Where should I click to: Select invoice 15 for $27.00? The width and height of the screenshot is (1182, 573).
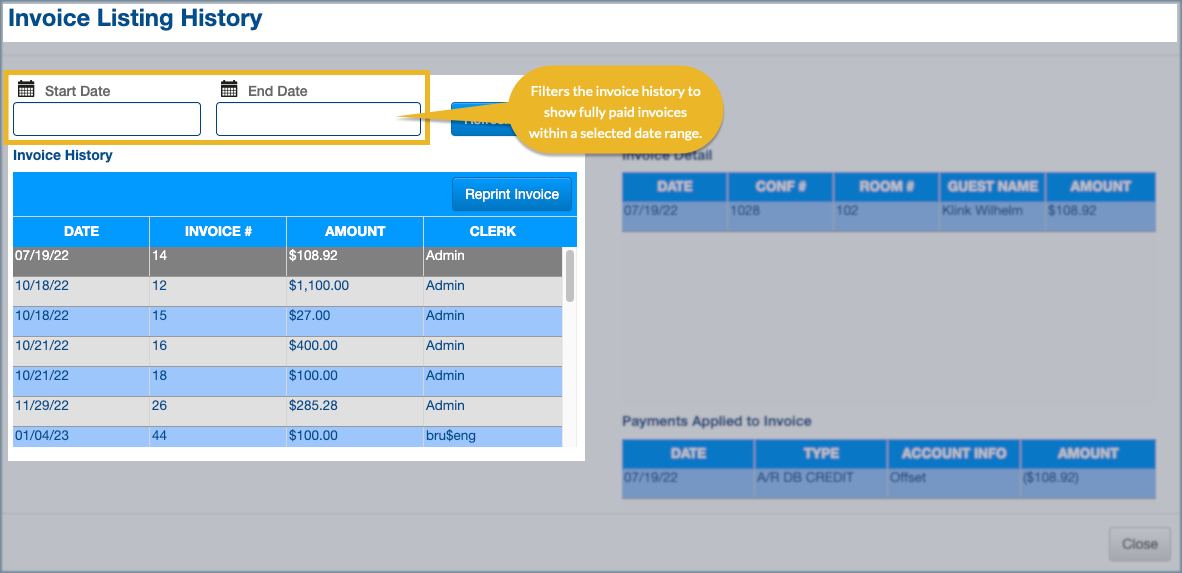[x=287, y=321]
